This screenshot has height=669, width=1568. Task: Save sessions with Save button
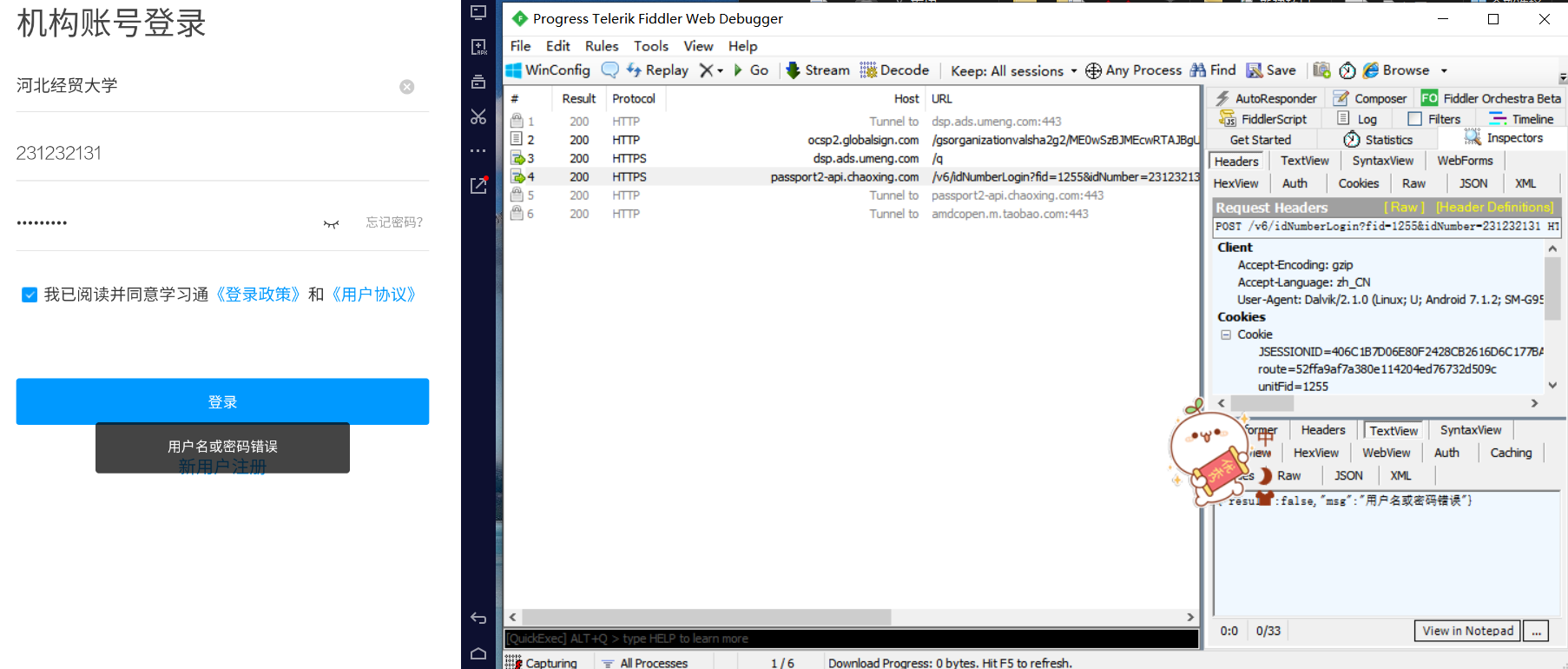(x=1271, y=70)
